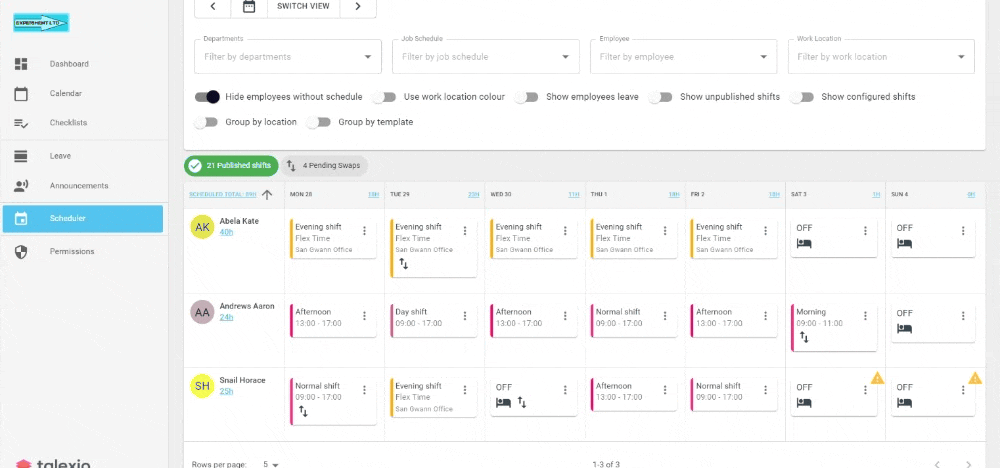Open Rows per page dropdown
The width and height of the screenshot is (1000, 468).
coord(271,464)
